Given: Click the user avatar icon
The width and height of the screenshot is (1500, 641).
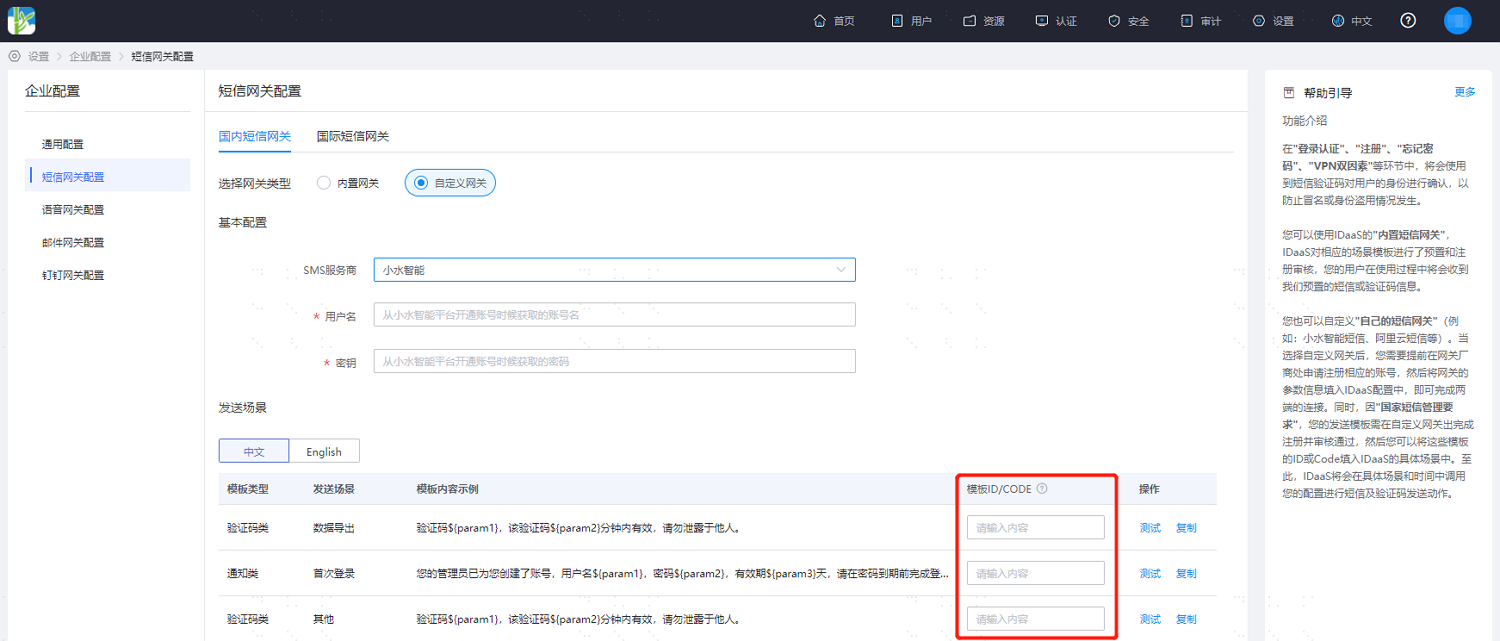Looking at the screenshot, I should (1458, 21).
